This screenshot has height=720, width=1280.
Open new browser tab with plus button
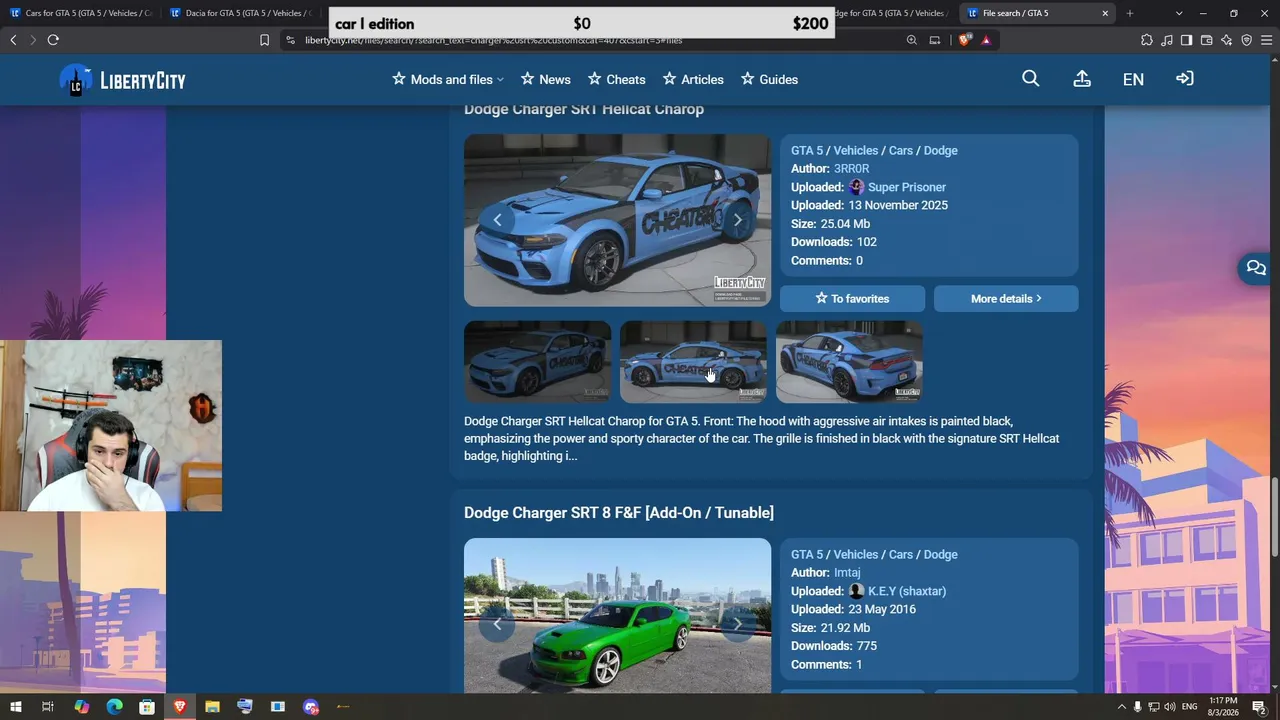(x=1130, y=13)
